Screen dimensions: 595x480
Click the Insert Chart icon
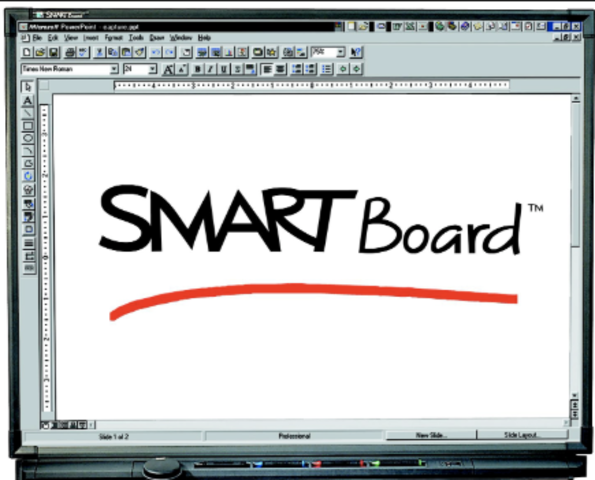(x=229, y=52)
